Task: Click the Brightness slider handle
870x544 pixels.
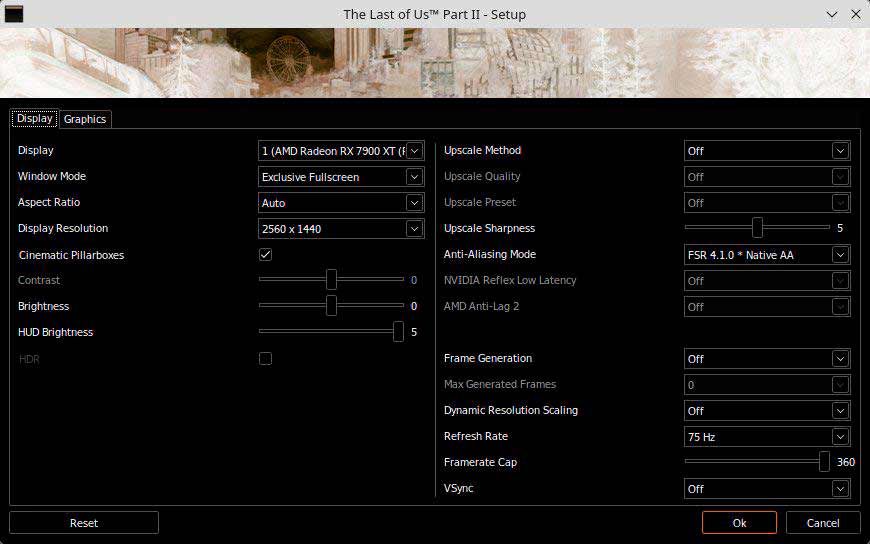Action: pyautogui.click(x=331, y=306)
